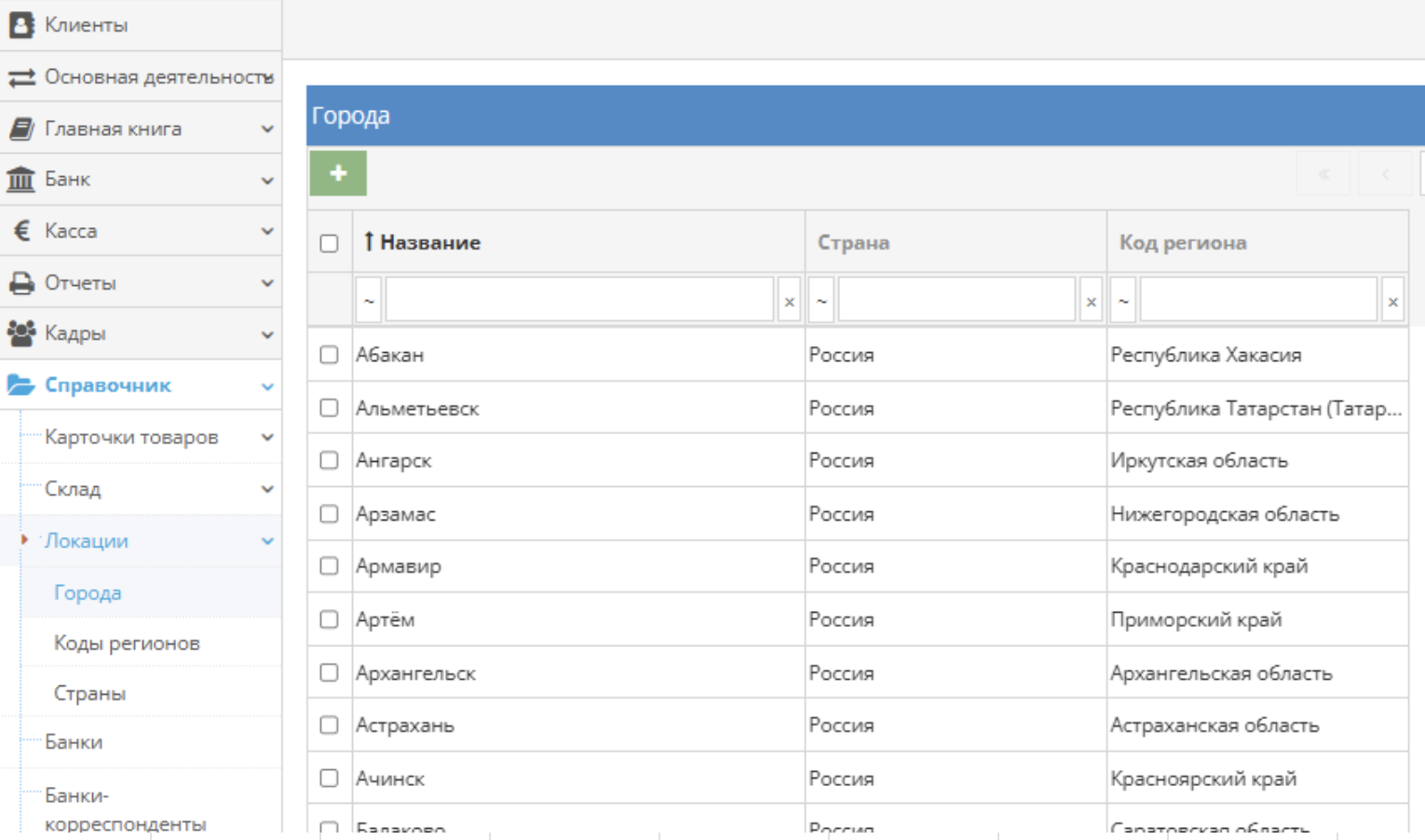Check the checkbox for Абакан row
Viewport: 1425px width, 840px height.
329,355
